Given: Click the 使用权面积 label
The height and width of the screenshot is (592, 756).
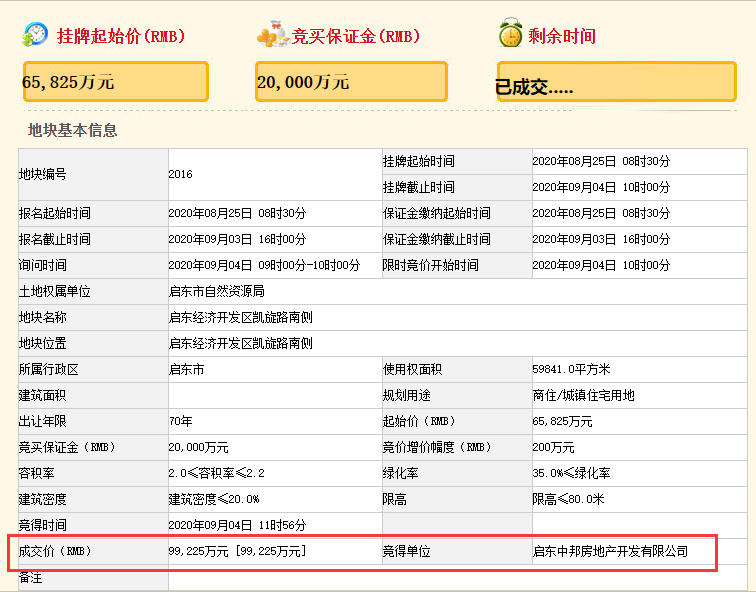Looking at the screenshot, I should tap(412, 369).
